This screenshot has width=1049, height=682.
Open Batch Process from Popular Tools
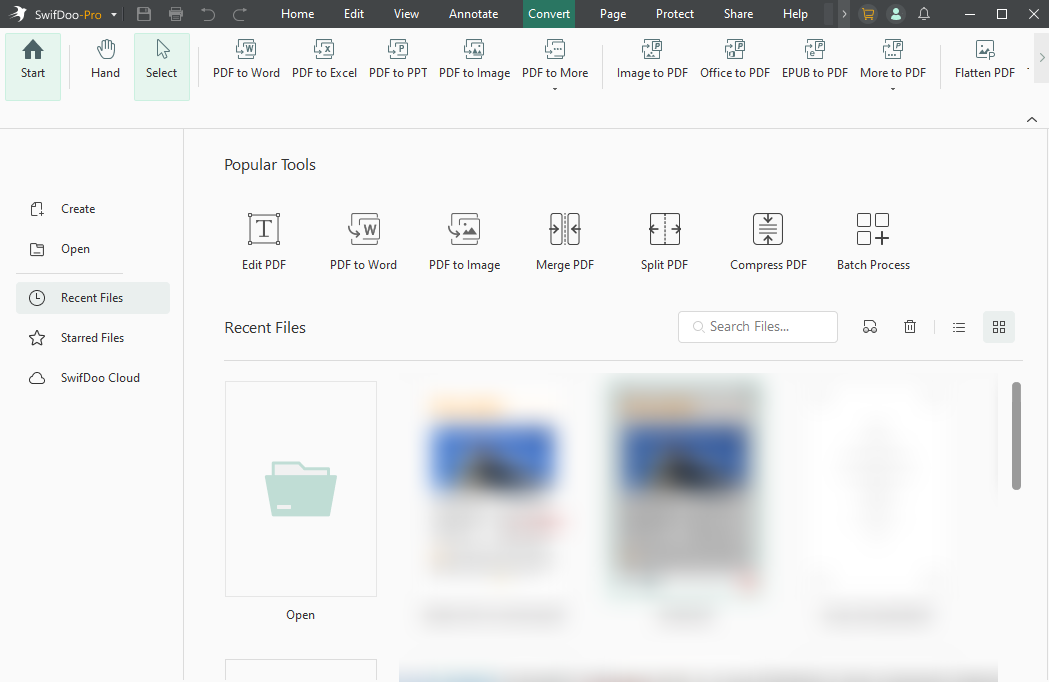pos(873,240)
